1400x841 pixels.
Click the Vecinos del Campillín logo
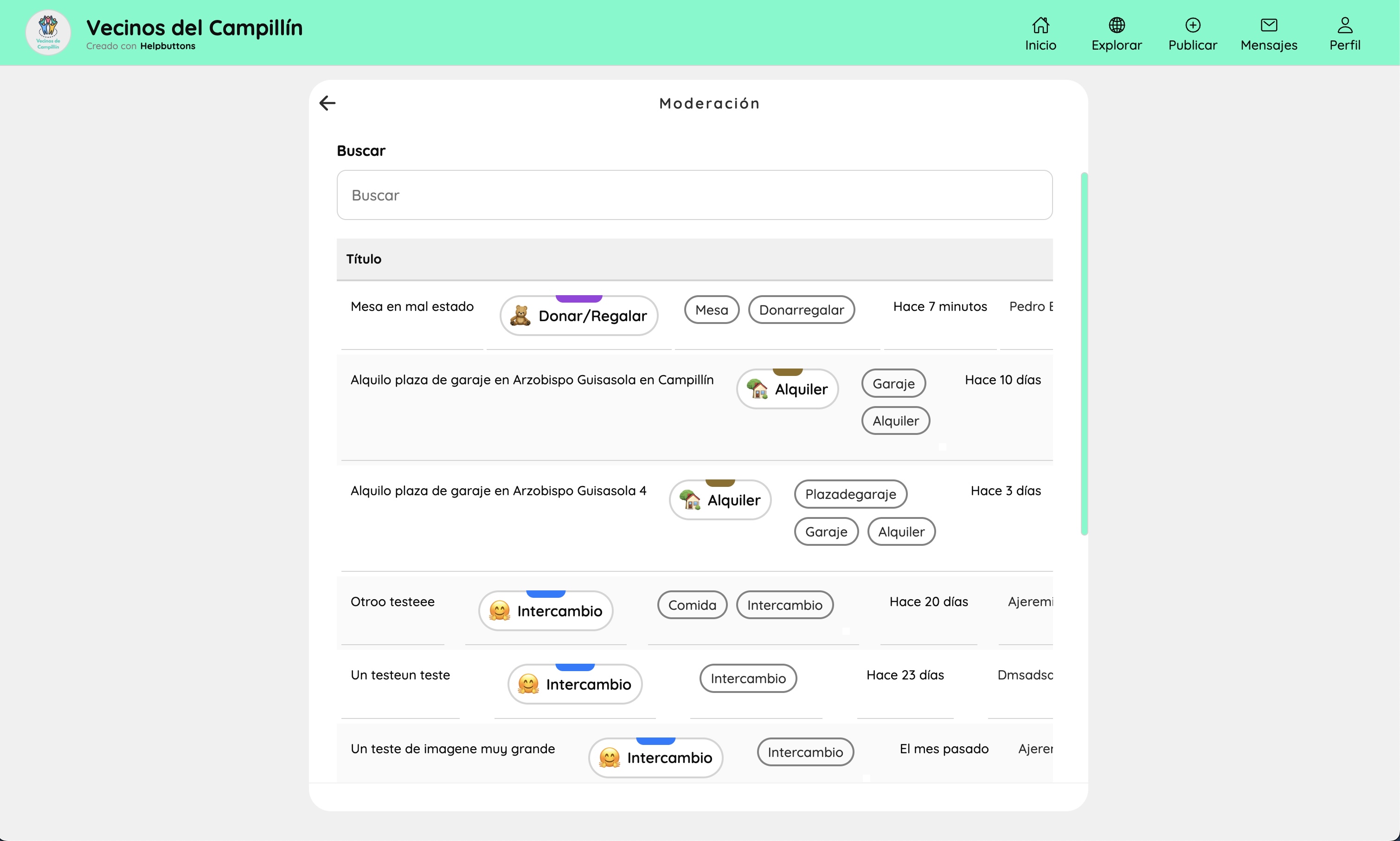tap(48, 32)
